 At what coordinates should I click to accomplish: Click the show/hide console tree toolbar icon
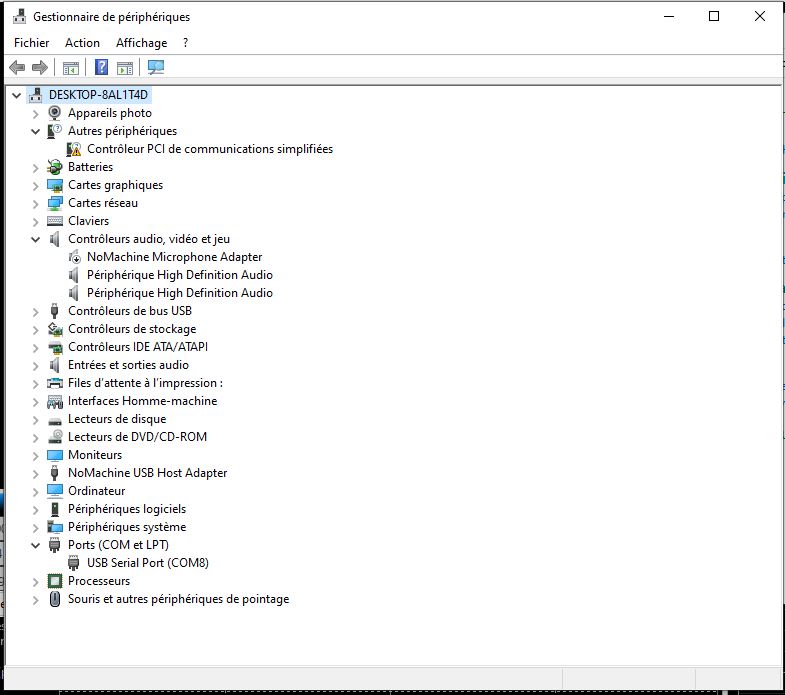tap(71, 68)
